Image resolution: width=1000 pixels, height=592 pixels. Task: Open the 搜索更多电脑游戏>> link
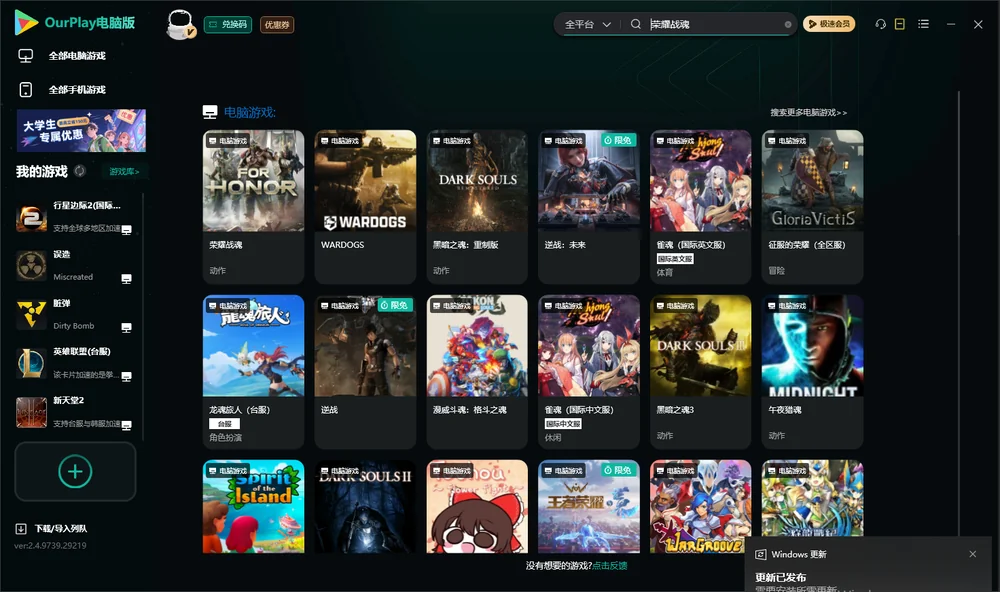point(809,112)
